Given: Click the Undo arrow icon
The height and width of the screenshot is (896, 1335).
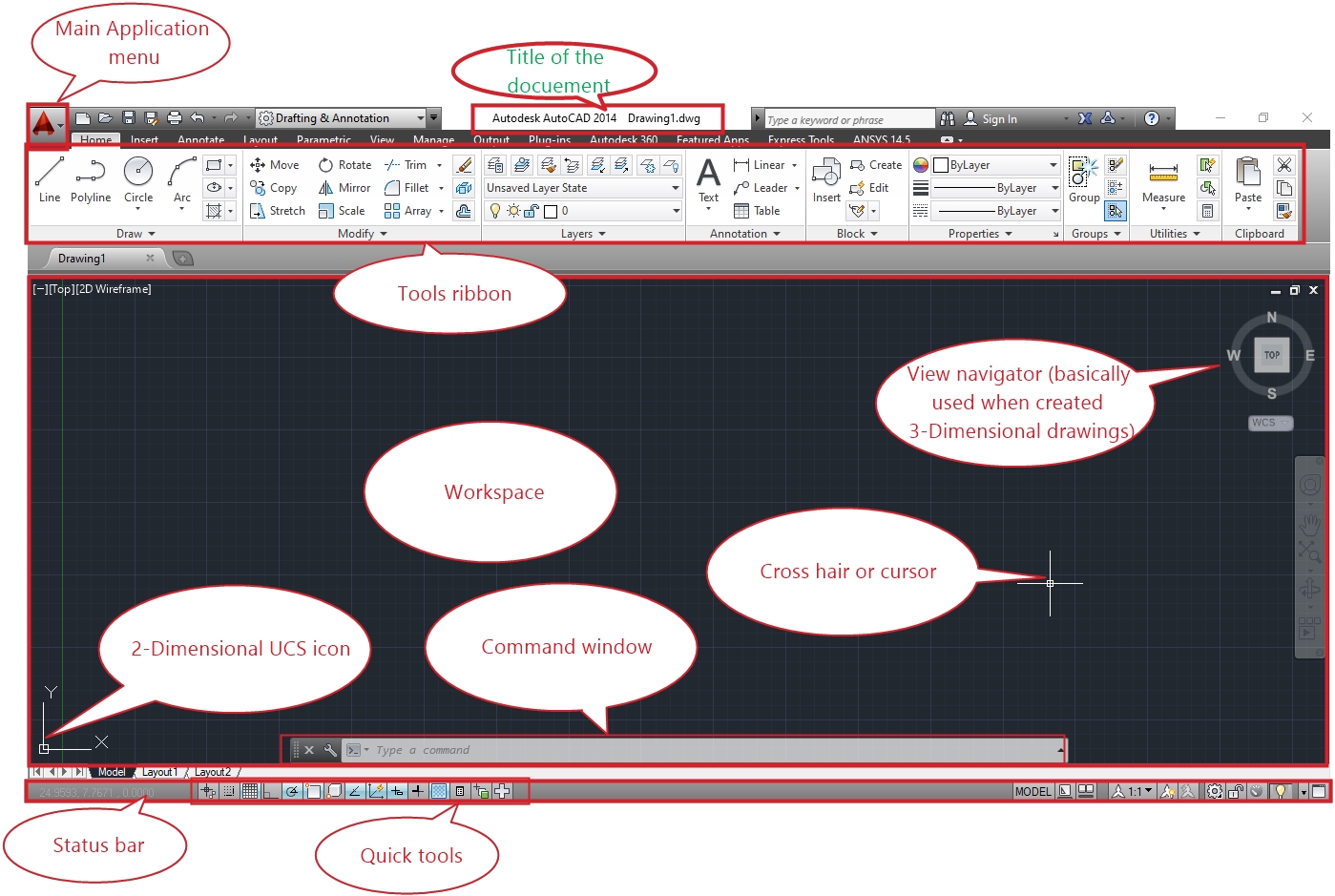Looking at the screenshot, I should point(198,118).
